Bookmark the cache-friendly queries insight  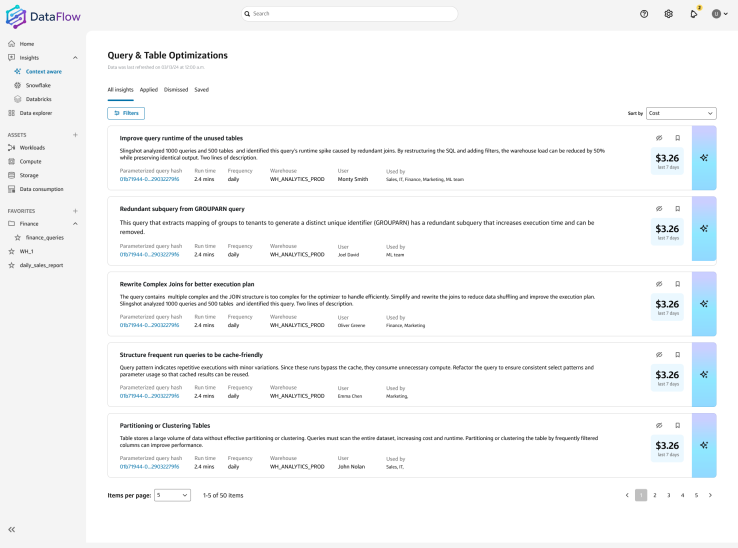[x=678, y=355]
